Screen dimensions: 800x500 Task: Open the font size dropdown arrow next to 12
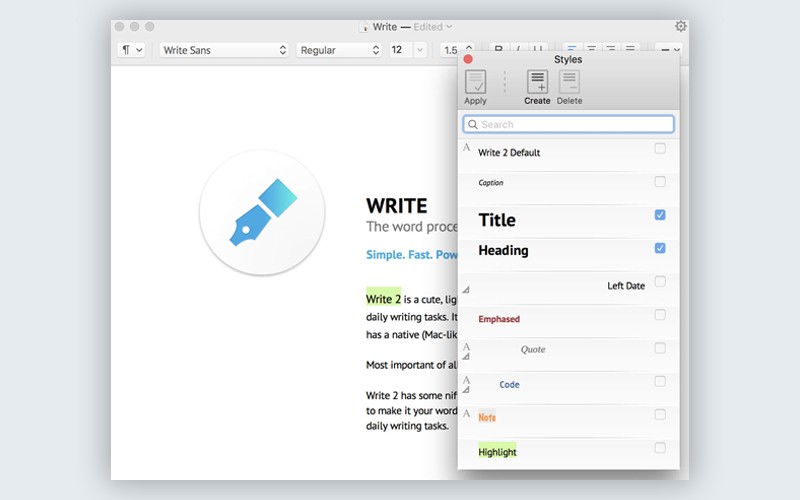tap(419, 50)
